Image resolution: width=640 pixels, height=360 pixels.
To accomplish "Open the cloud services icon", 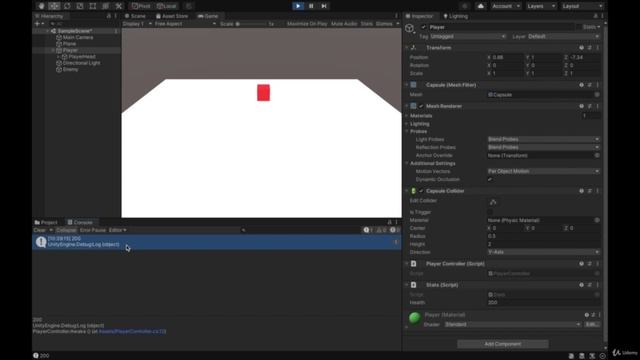I will coord(480,6).
